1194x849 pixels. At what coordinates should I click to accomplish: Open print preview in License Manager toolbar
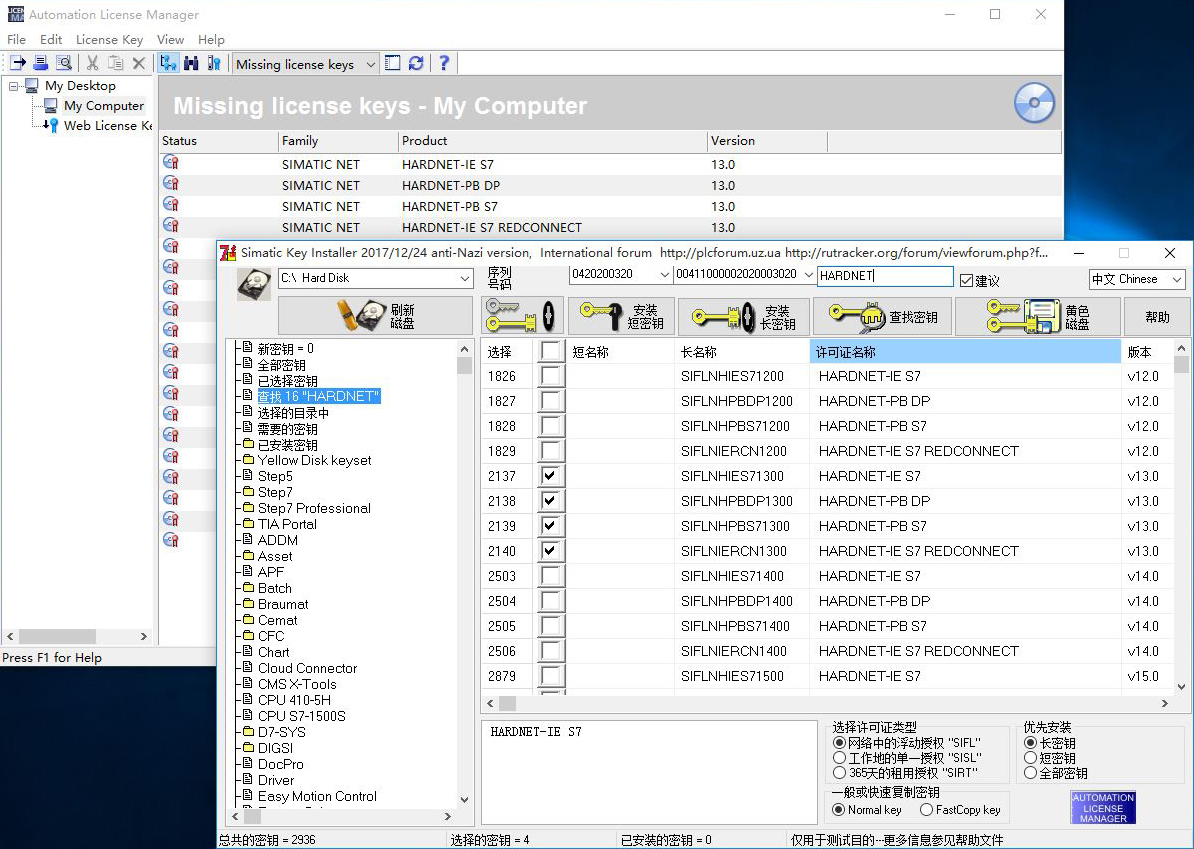(64, 63)
